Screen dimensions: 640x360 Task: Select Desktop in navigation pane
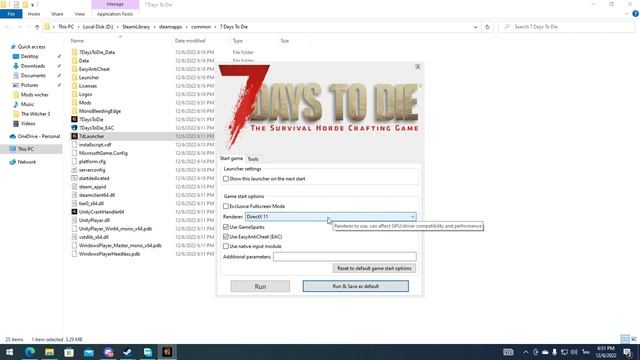pos(29,56)
